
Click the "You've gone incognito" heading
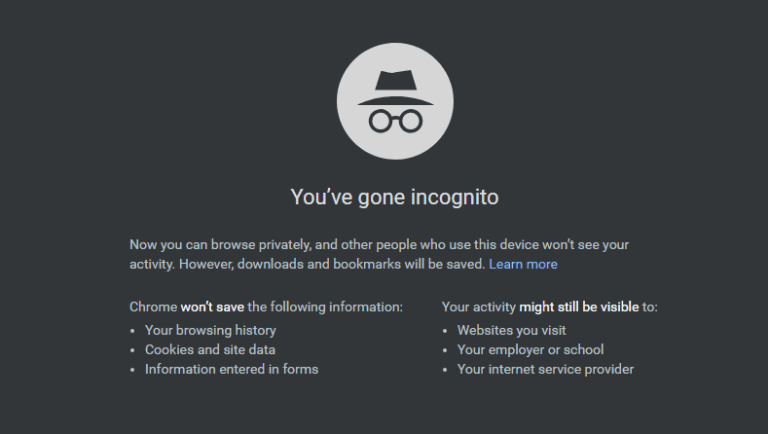click(395, 197)
